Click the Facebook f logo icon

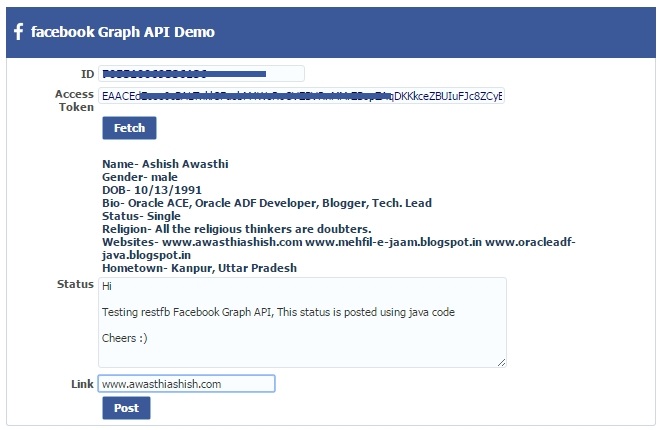click(x=18, y=32)
